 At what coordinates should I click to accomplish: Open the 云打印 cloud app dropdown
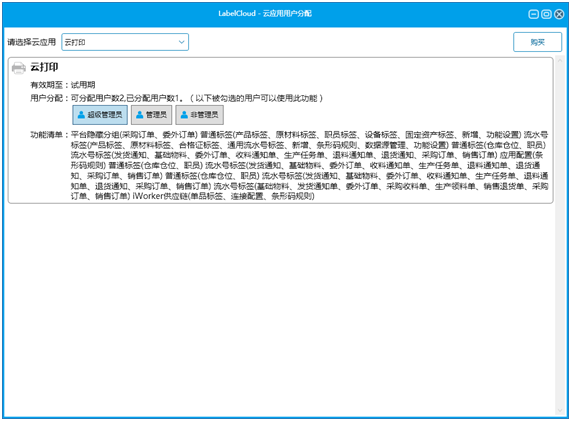click(125, 42)
